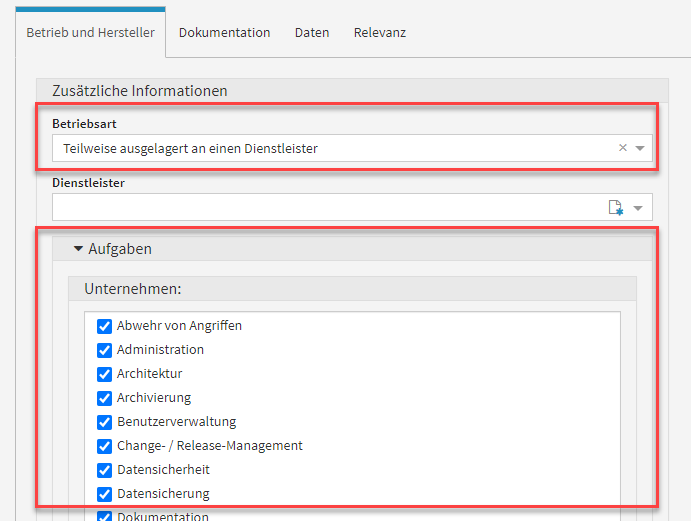Click inside the Dienstleister input field

pyautogui.click(x=328, y=207)
